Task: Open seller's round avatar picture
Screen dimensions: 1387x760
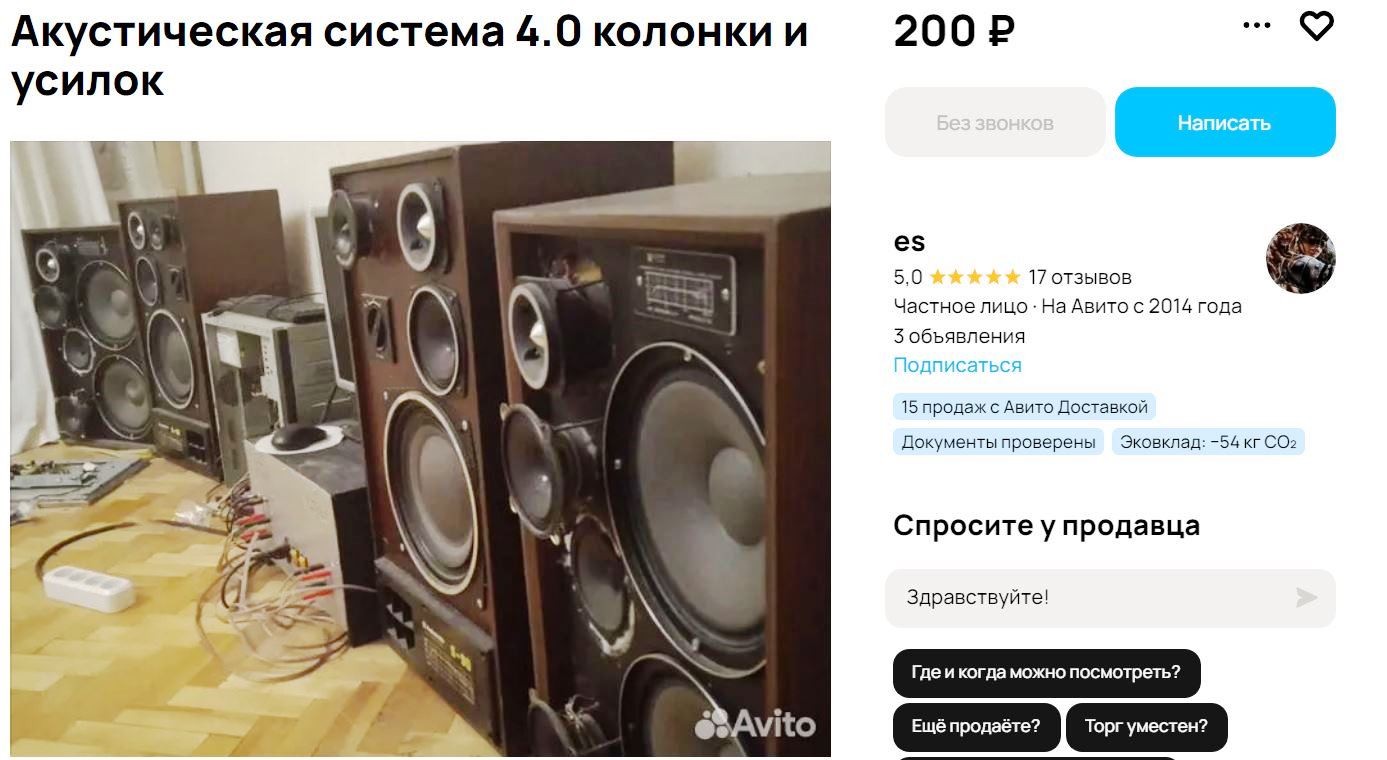Action: click(x=1300, y=258)
